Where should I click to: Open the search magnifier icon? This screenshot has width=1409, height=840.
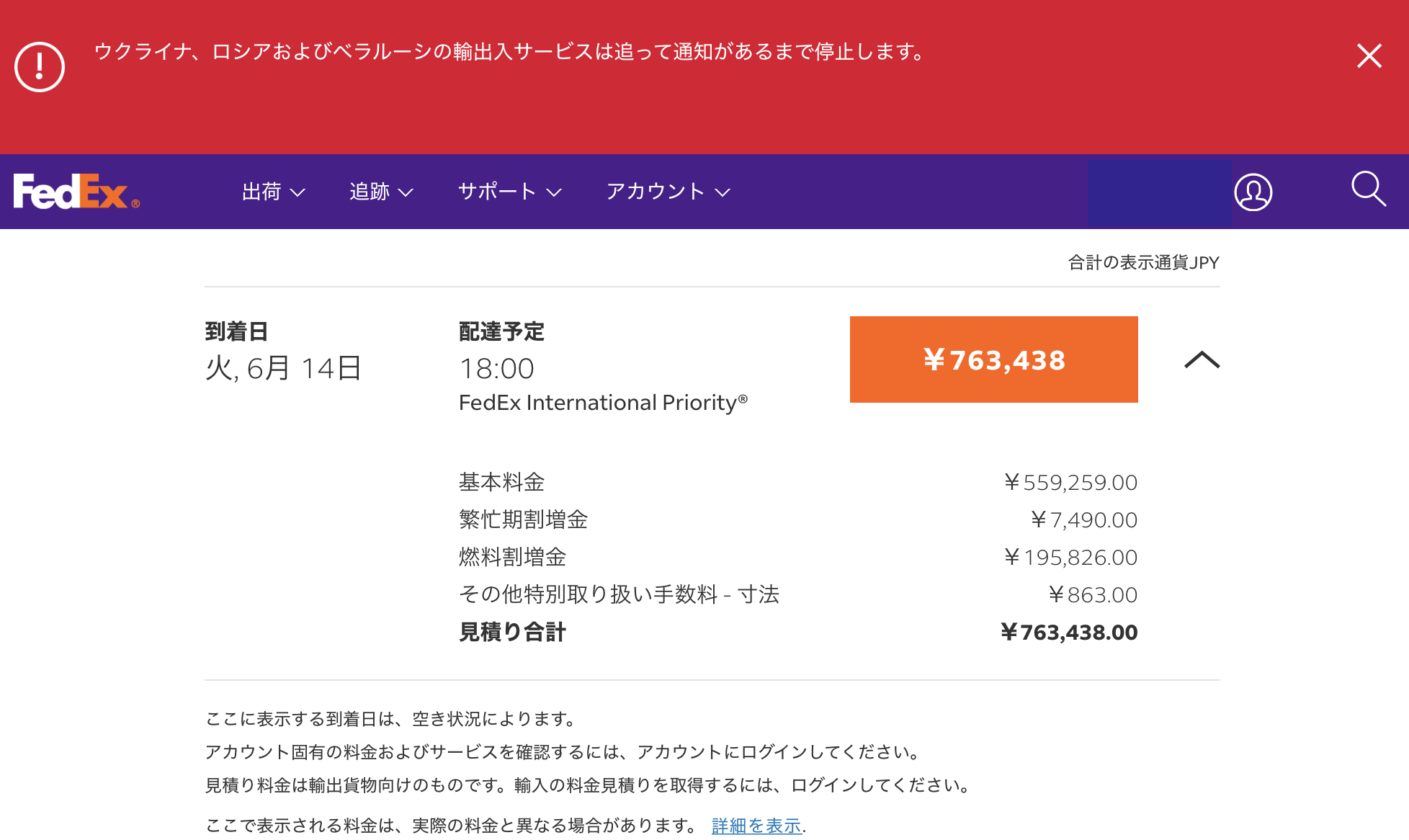pyautogui.click(x=1369, y=189)
